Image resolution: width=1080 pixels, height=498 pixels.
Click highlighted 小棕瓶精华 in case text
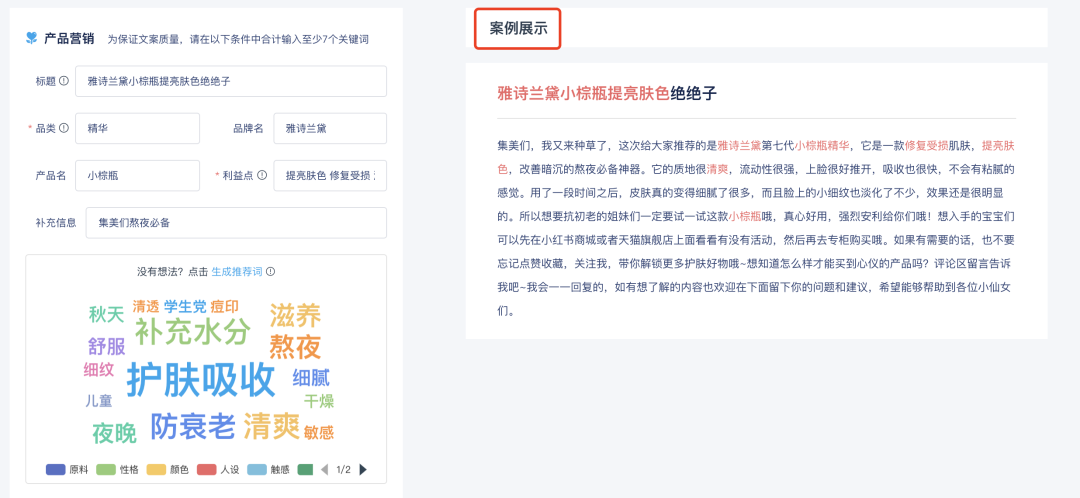tap(822, 145)
